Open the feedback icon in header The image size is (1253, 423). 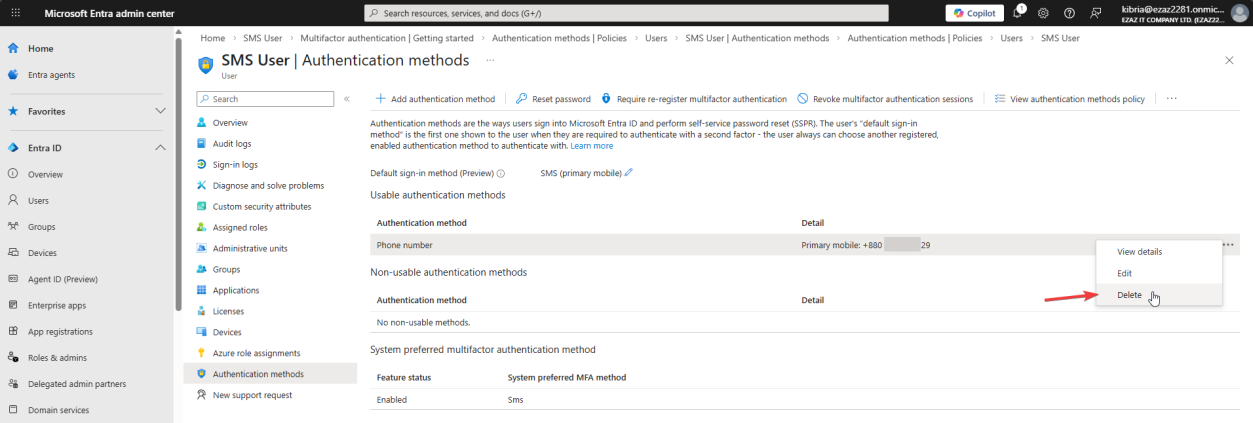click(x=1096, y=13)
